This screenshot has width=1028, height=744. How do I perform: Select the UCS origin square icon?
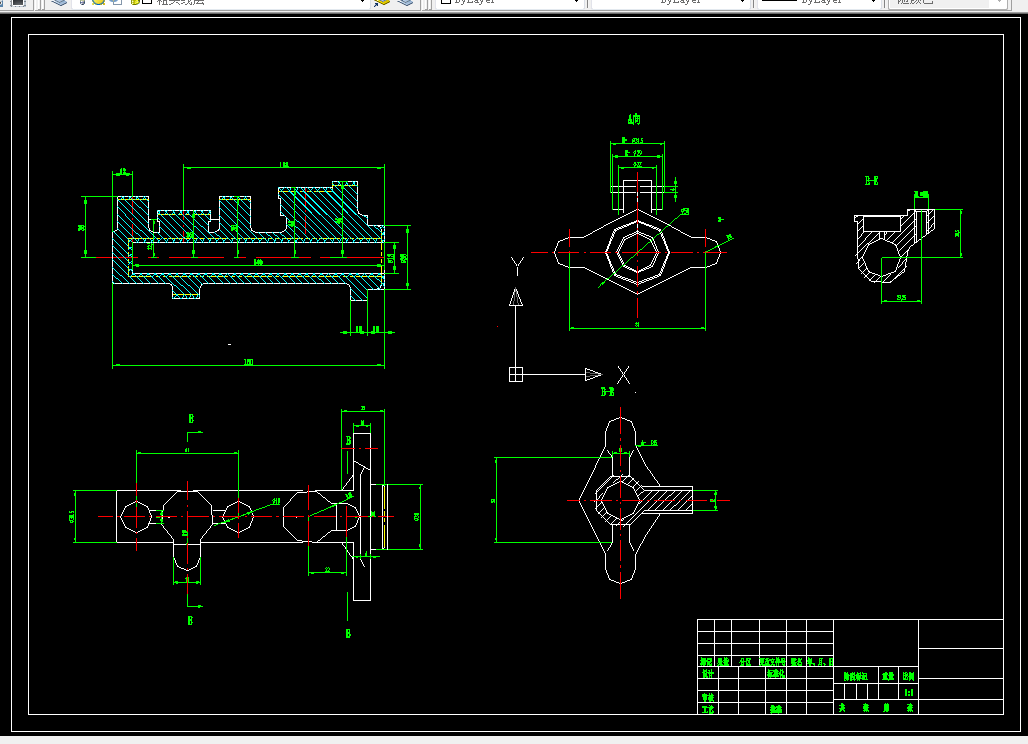(x=516, y=374)
